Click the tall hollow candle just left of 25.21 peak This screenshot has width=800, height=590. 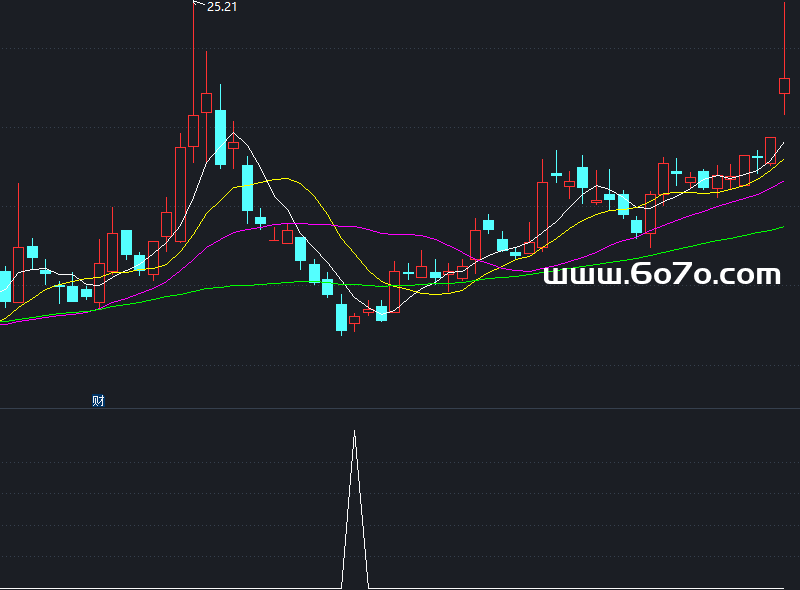180,190
